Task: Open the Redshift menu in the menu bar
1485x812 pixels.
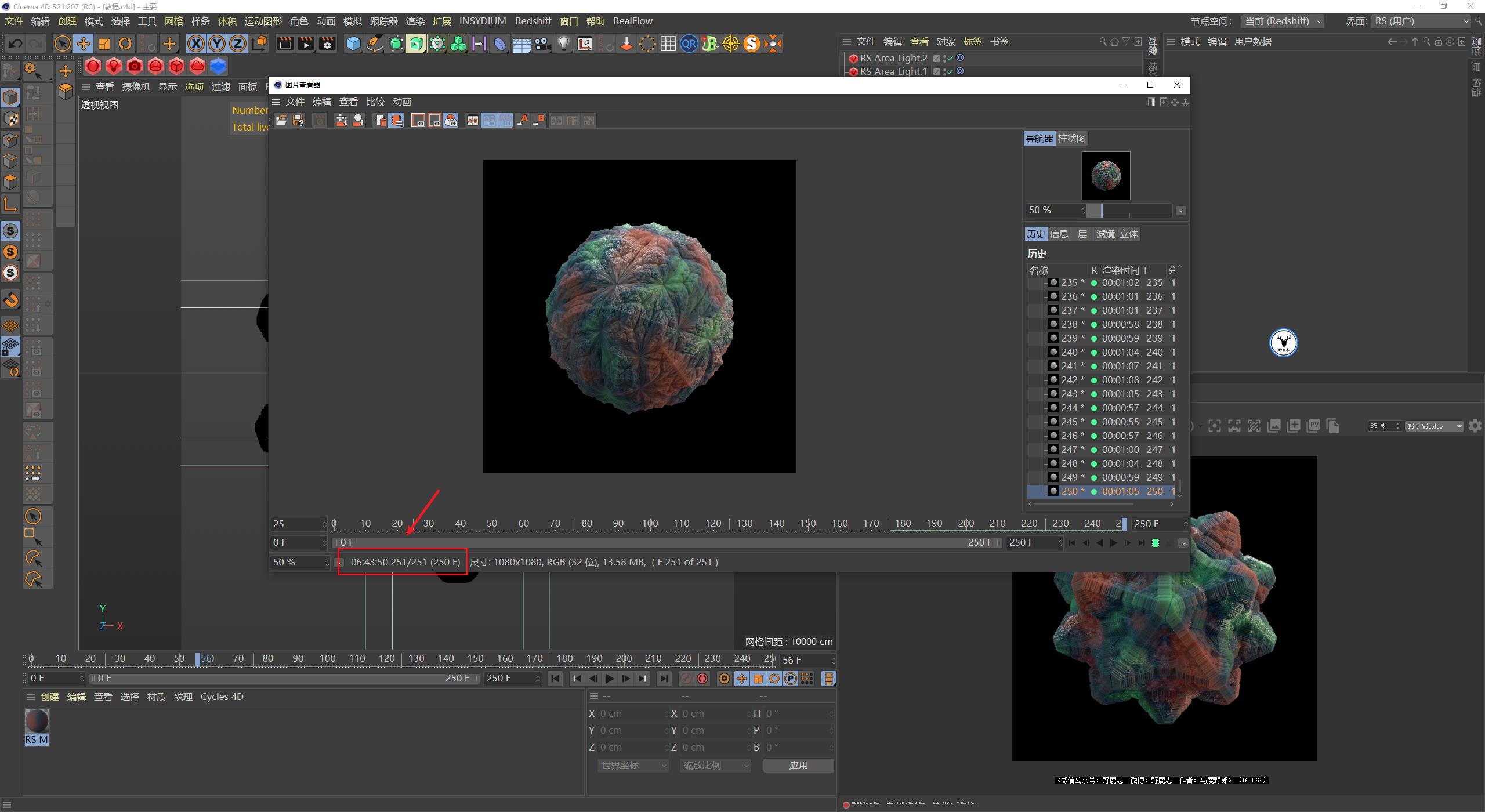Action: pos(533,21)
